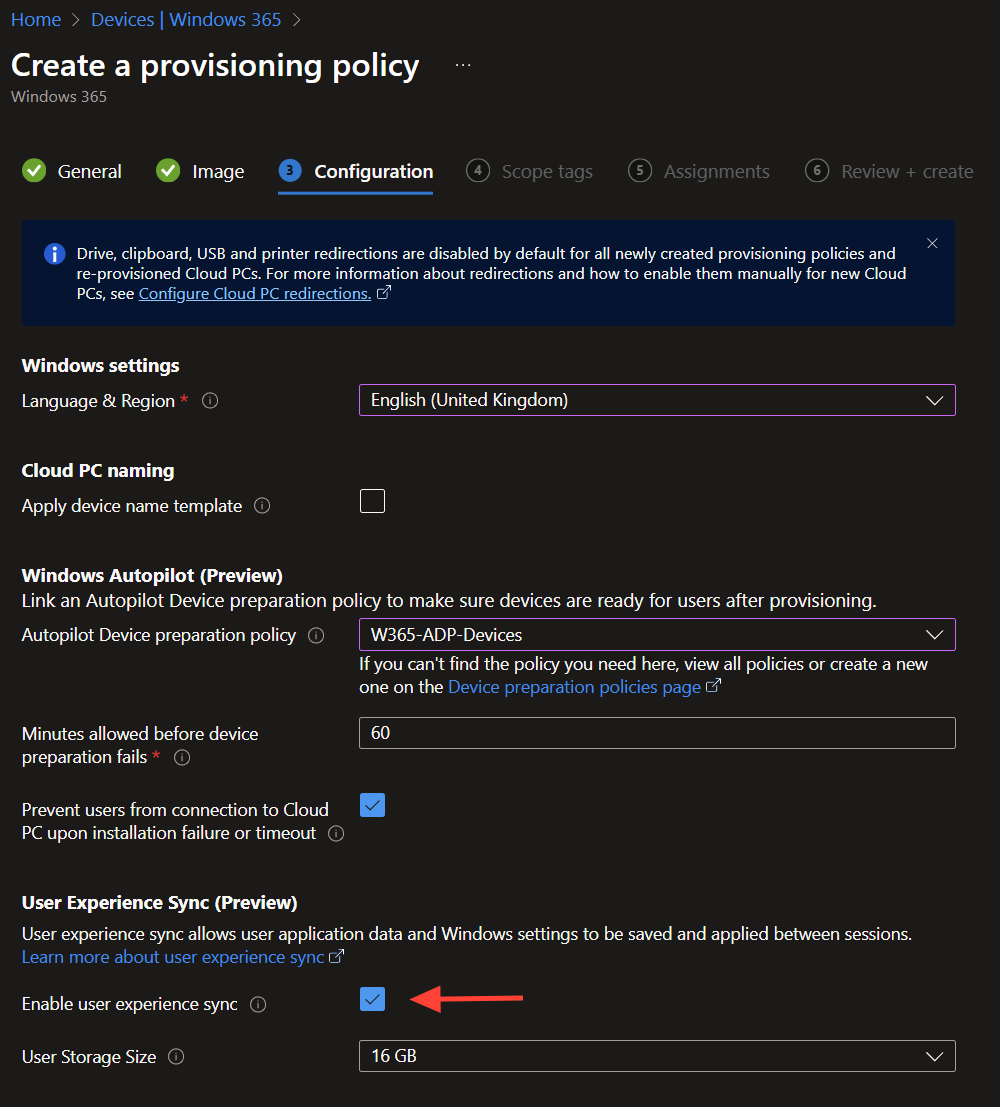Open the ellipsis more options menu
The image size is (1000, 1107).
(462, 66)
